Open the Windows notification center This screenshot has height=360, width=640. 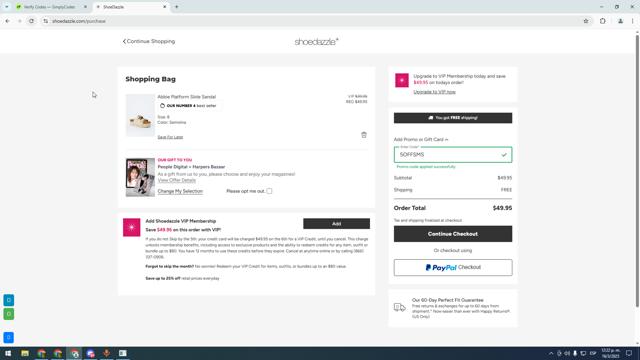click(x=629, y=353)
